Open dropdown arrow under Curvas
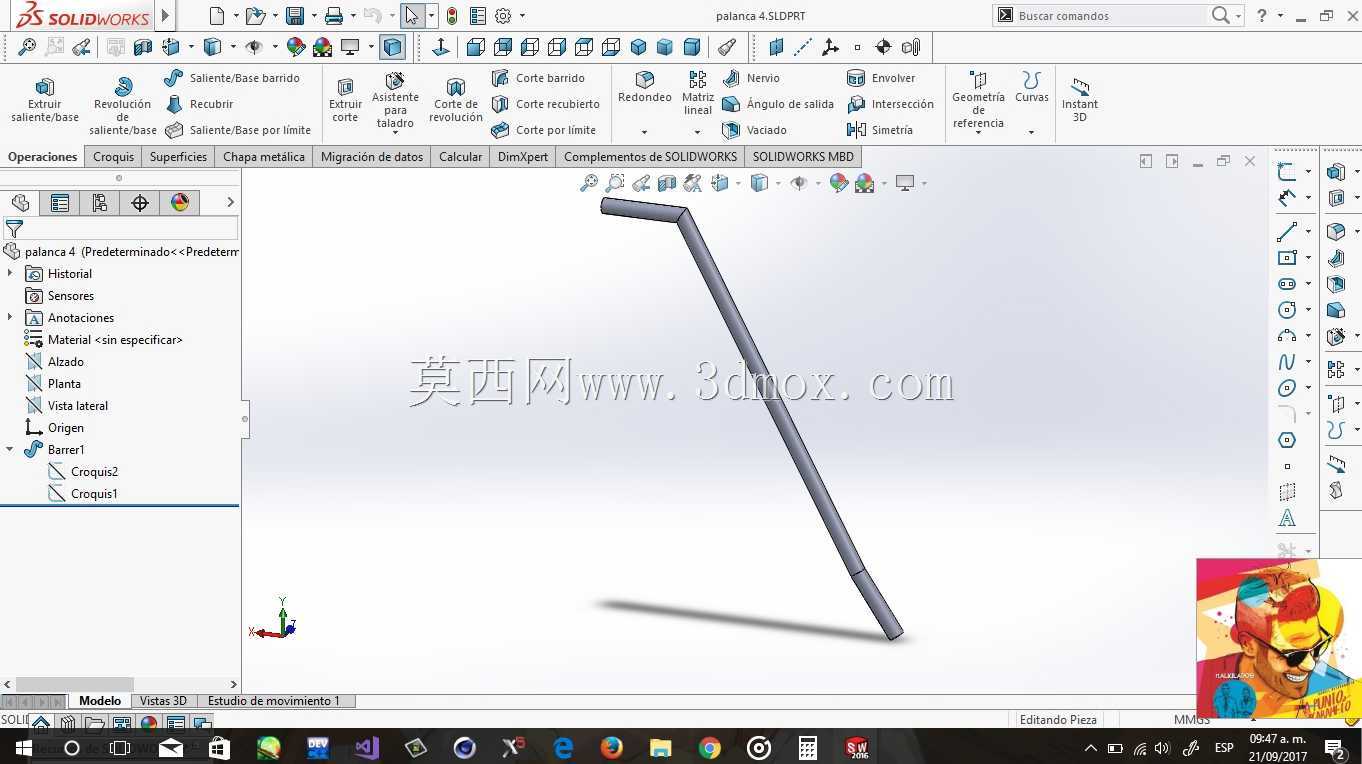Viewport: 1362px width, 764px height. (1031, 132)
